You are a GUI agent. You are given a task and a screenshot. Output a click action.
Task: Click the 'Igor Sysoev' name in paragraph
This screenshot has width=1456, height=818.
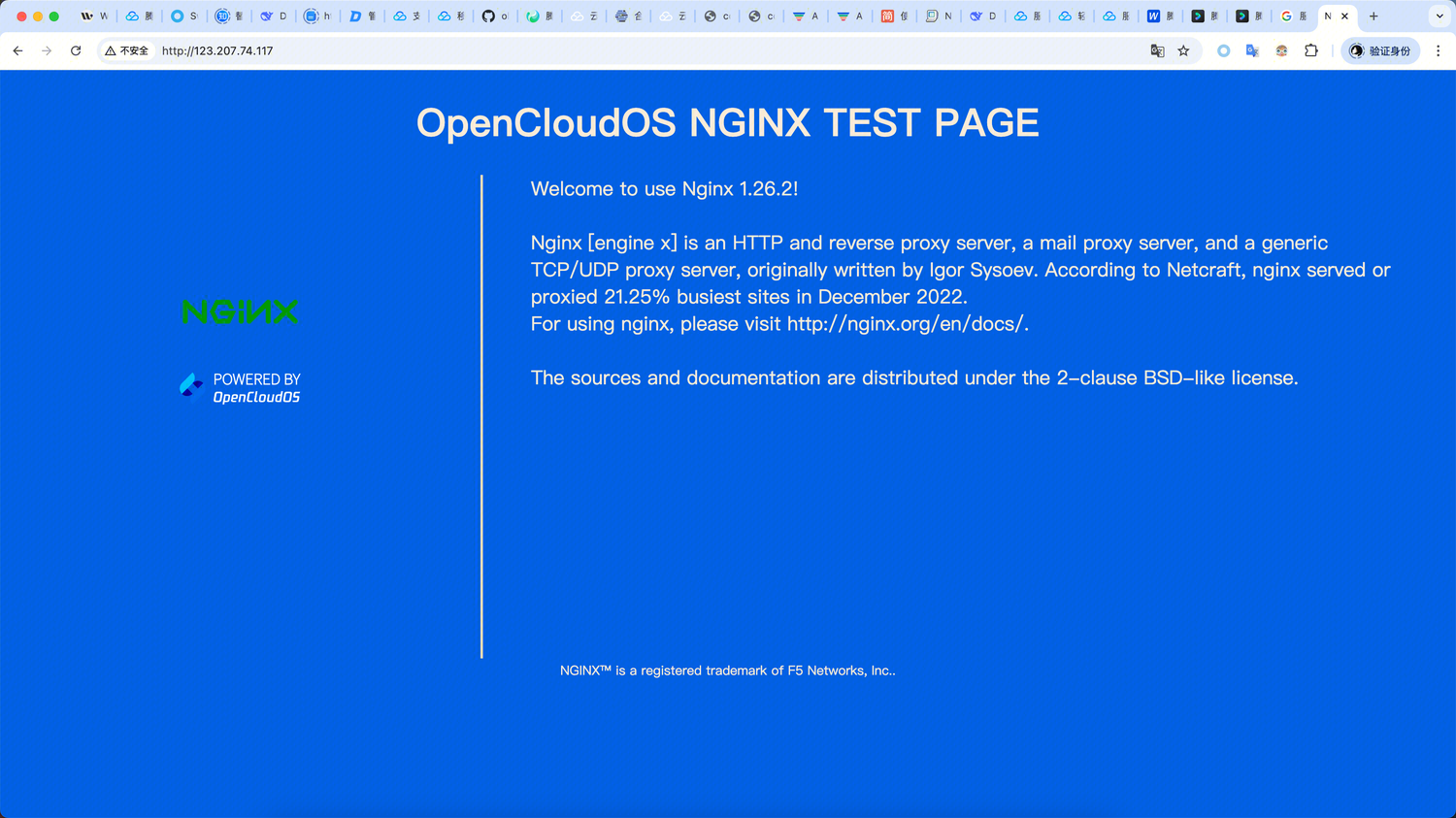click(981, 270)
